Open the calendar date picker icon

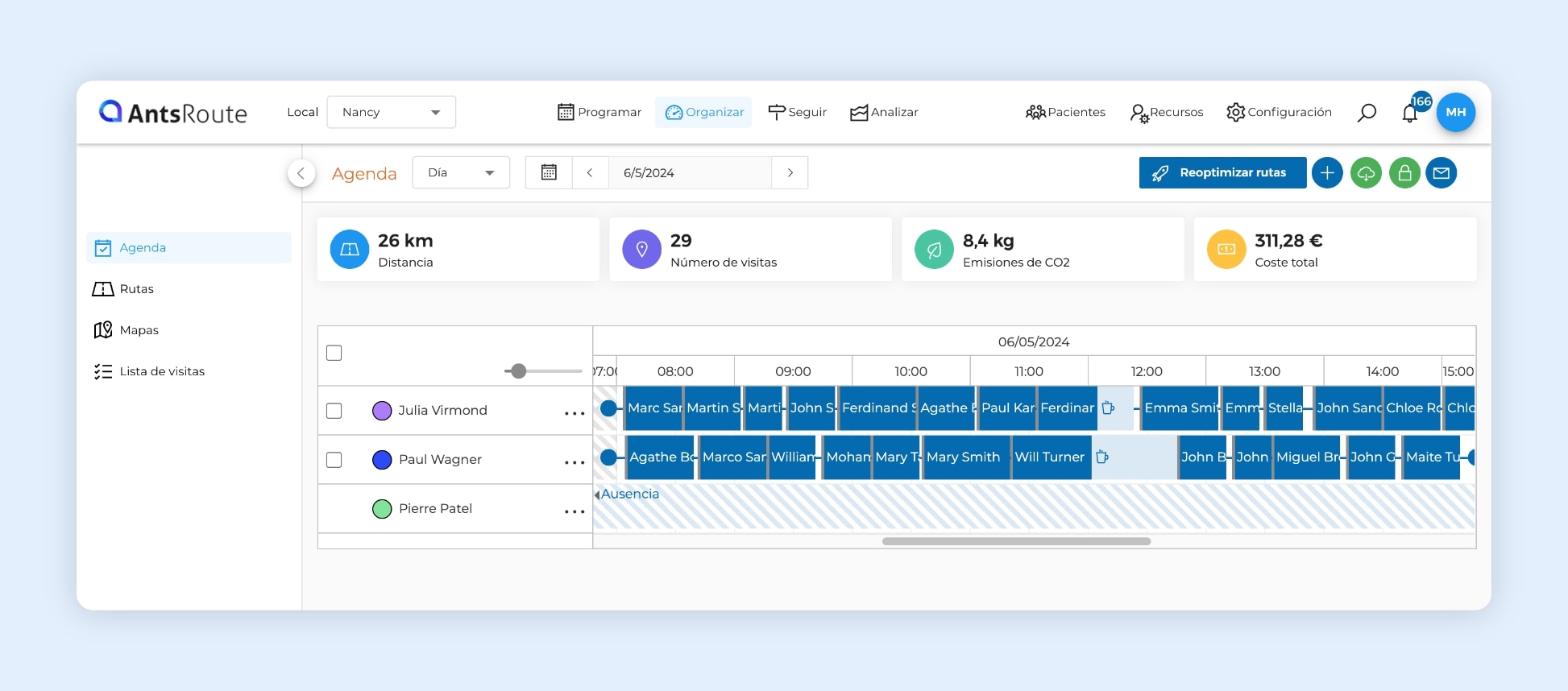tap(549, 173)
